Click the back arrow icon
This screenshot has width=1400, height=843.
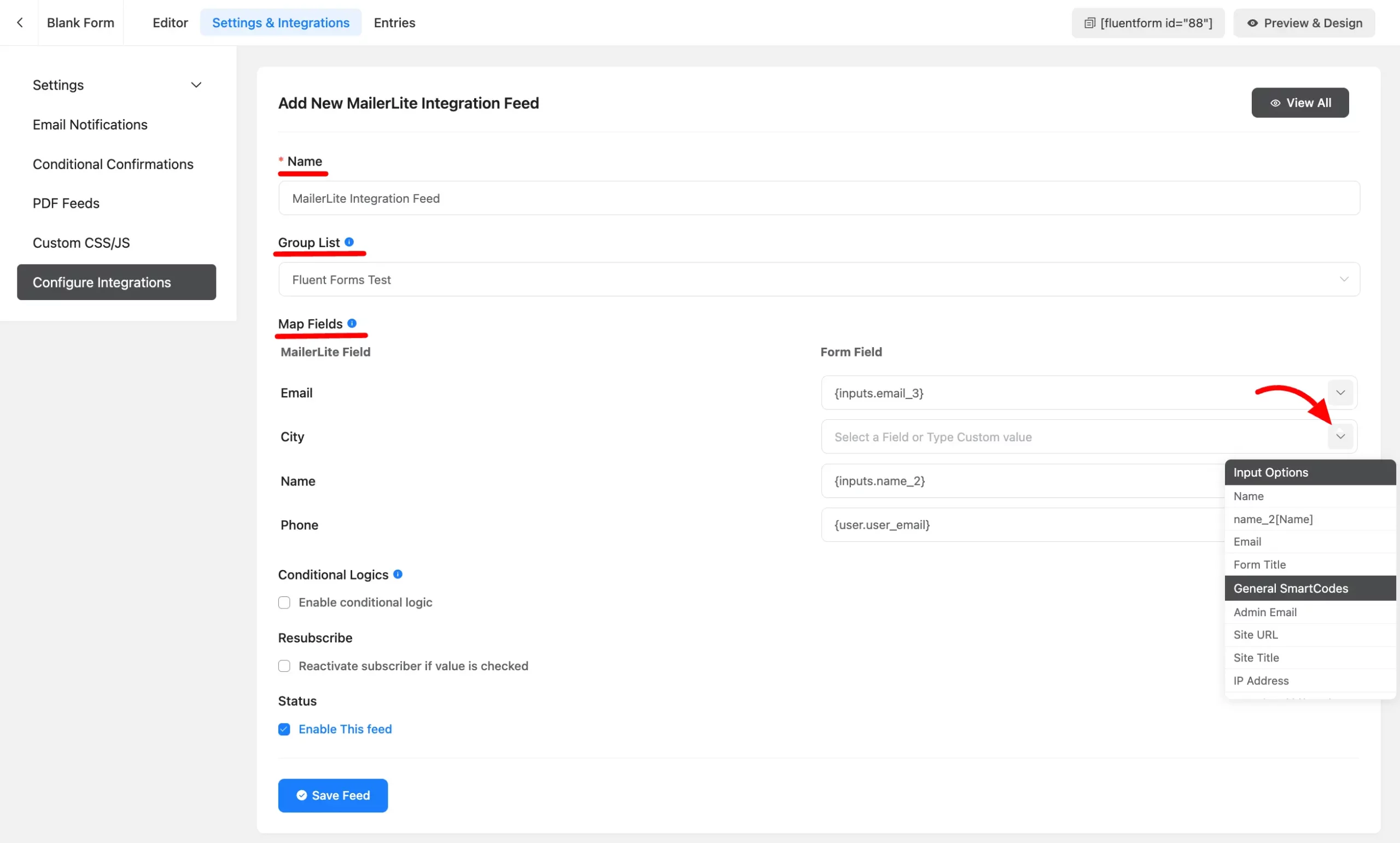pos(20,23)
